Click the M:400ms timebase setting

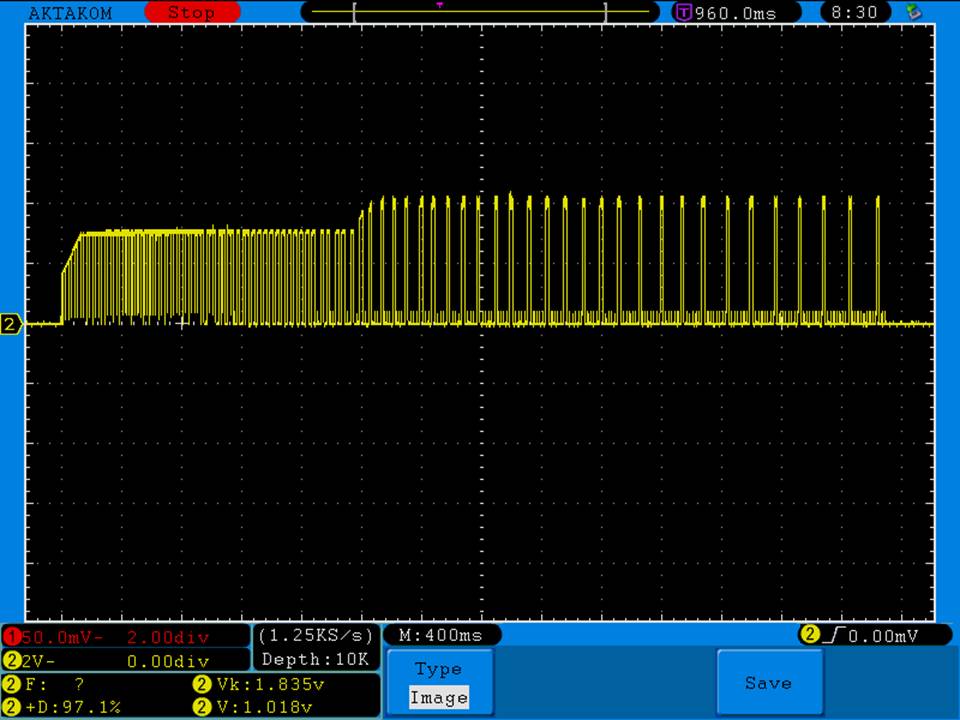click(x=440, y=635)
